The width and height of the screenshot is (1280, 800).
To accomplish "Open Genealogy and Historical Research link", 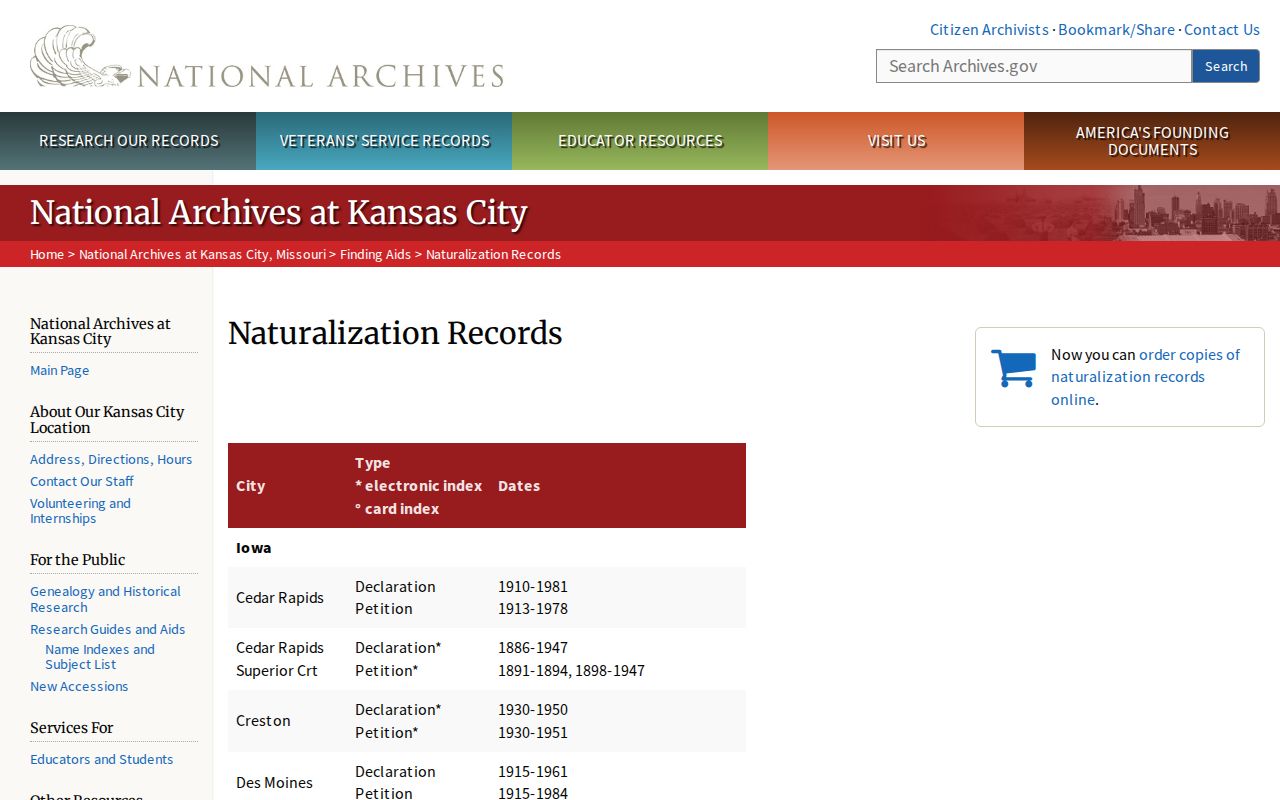I will 105,599.
